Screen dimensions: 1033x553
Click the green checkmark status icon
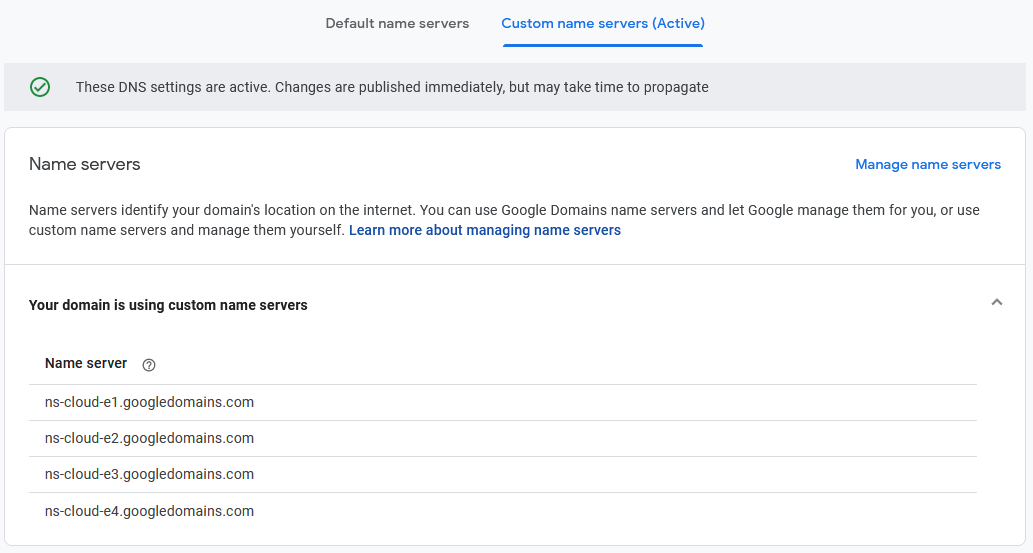pos(40,87)
